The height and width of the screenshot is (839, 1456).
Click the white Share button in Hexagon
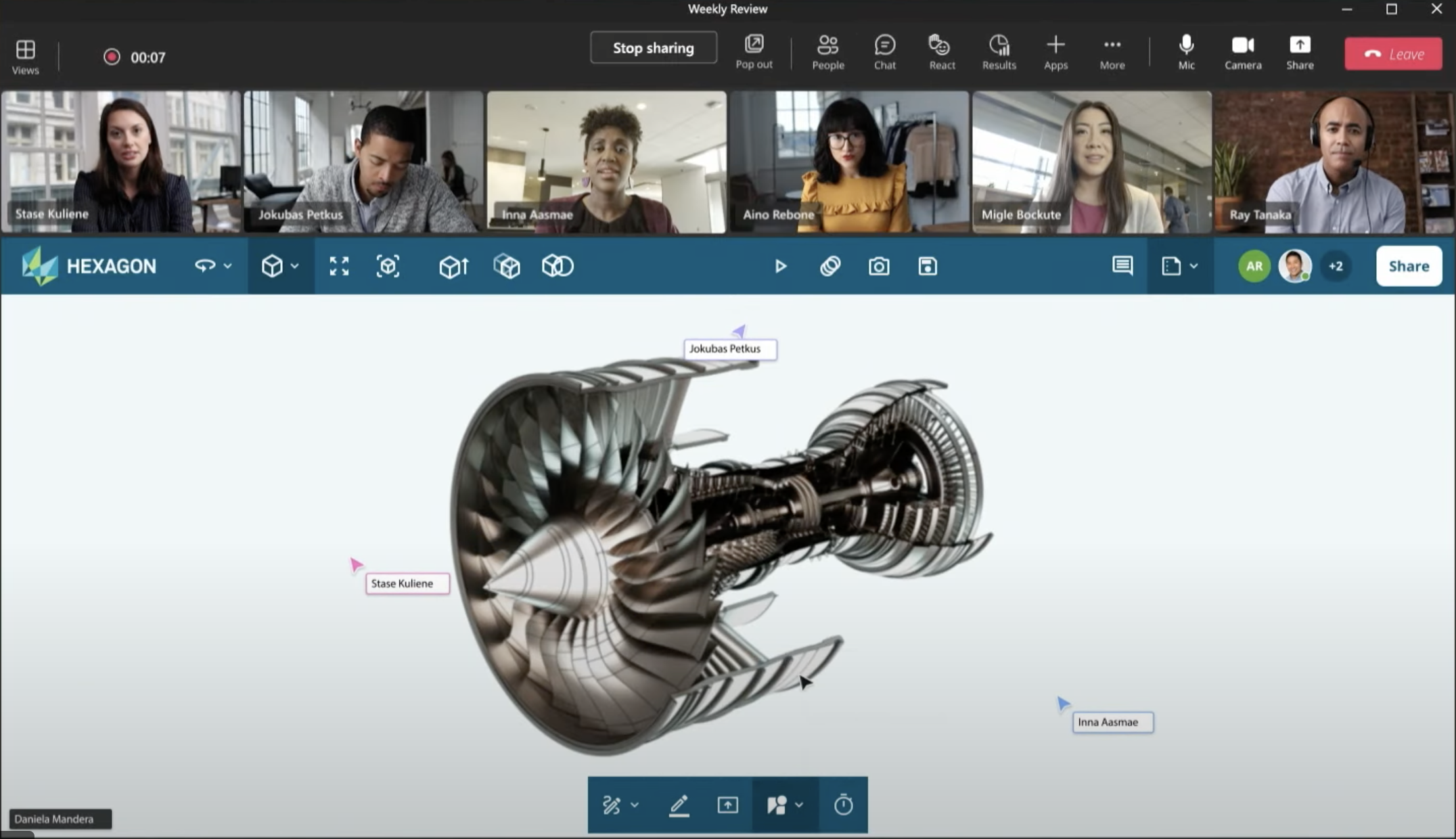1409,266
